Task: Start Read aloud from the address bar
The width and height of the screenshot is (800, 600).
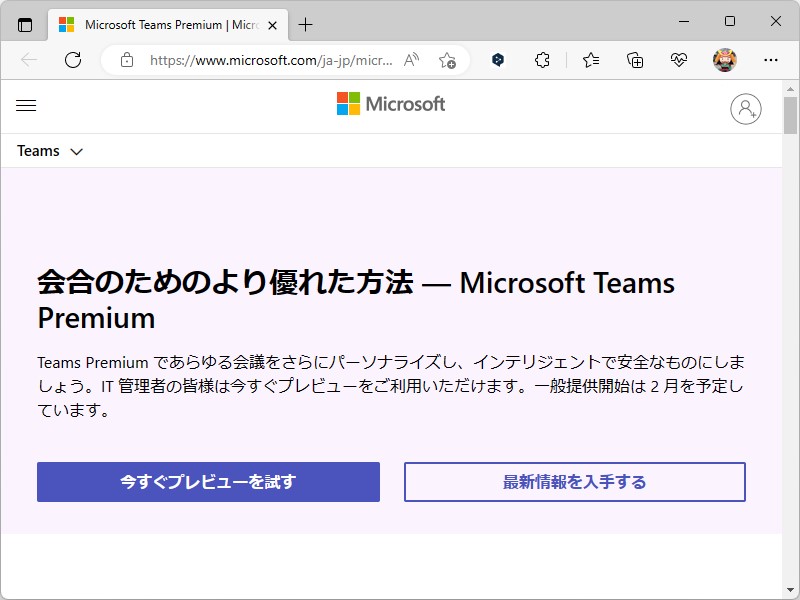Action: [x=410, y=60]
